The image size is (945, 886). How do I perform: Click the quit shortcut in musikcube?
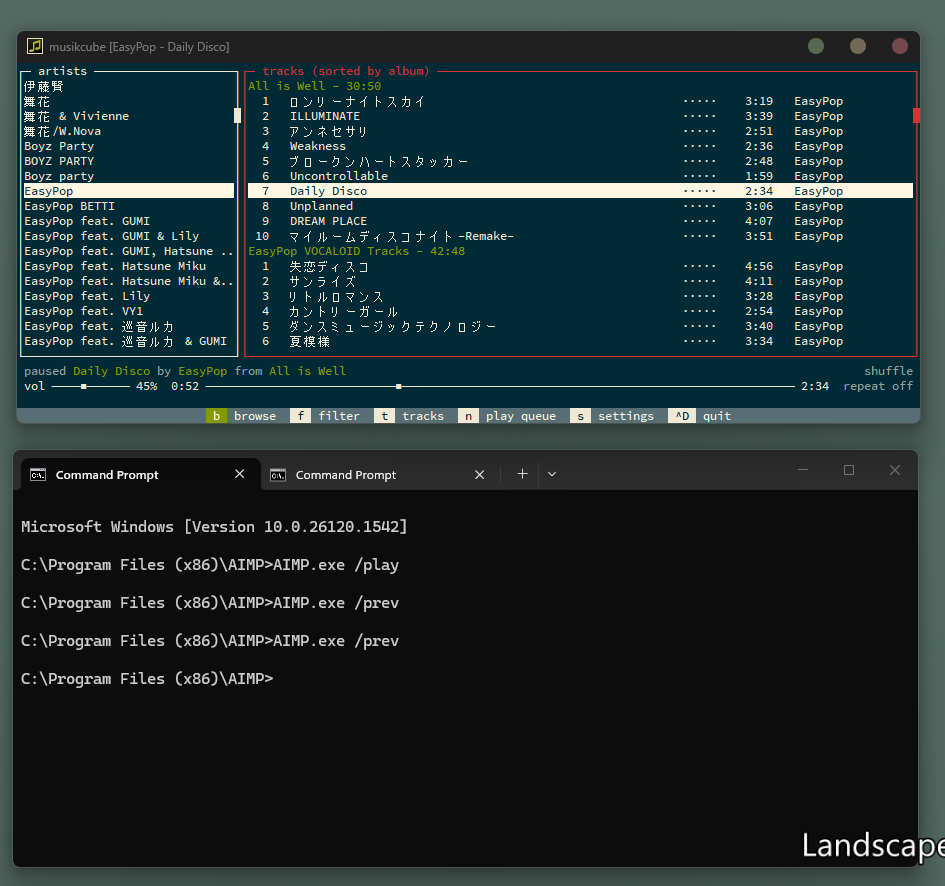(700, 416)
